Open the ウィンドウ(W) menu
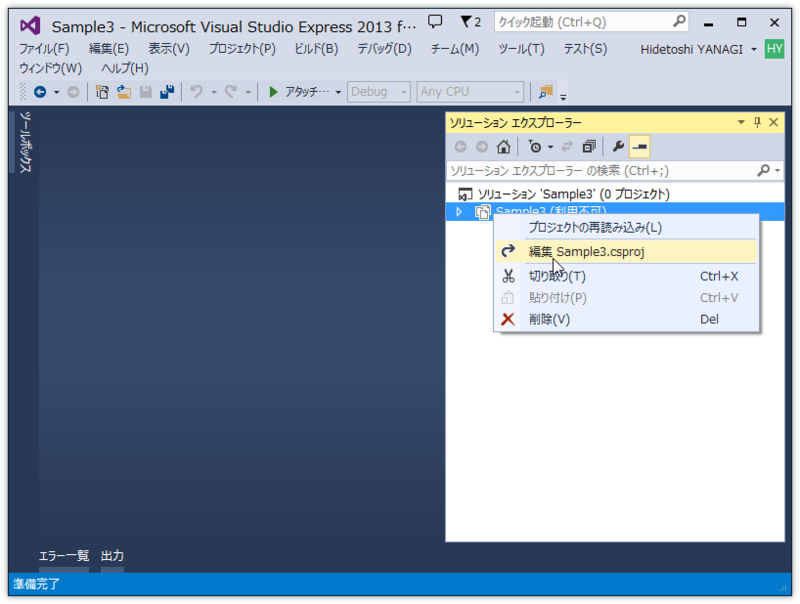 pyautogui.click(x=51, y=68)
